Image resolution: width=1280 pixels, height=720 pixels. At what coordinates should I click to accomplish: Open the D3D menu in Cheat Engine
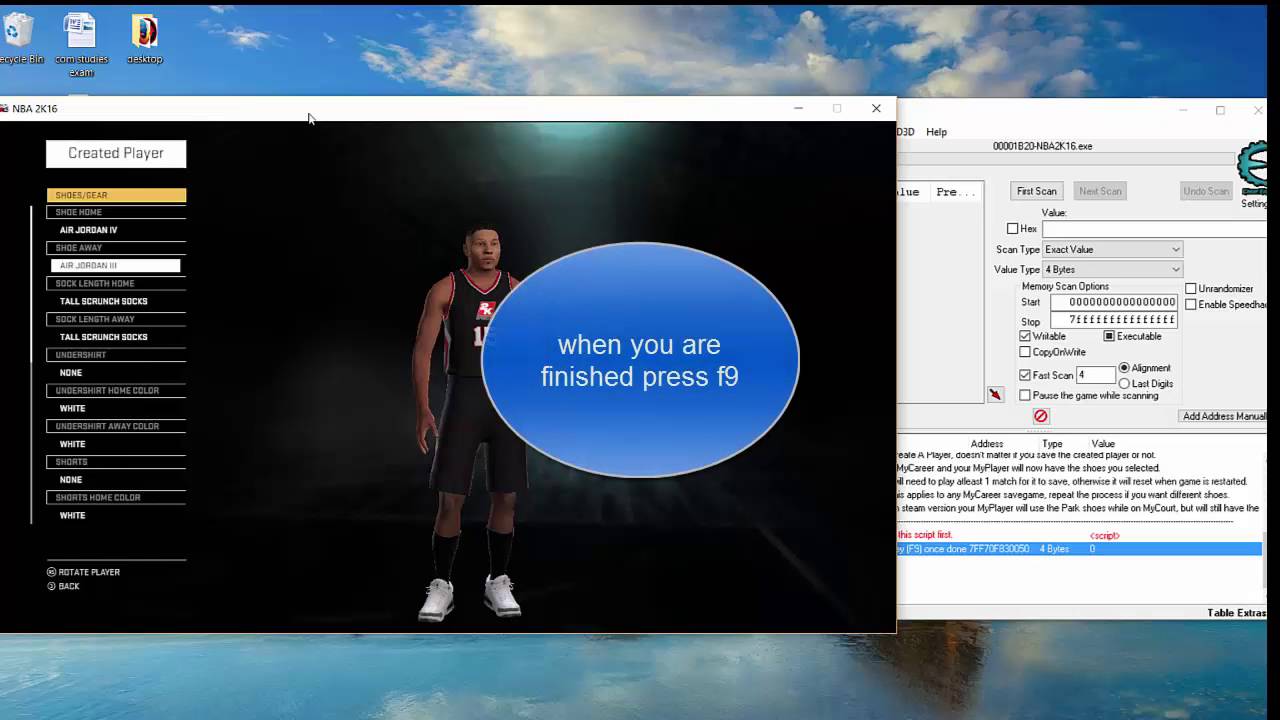pyautogui.click(x=905, y=132)
